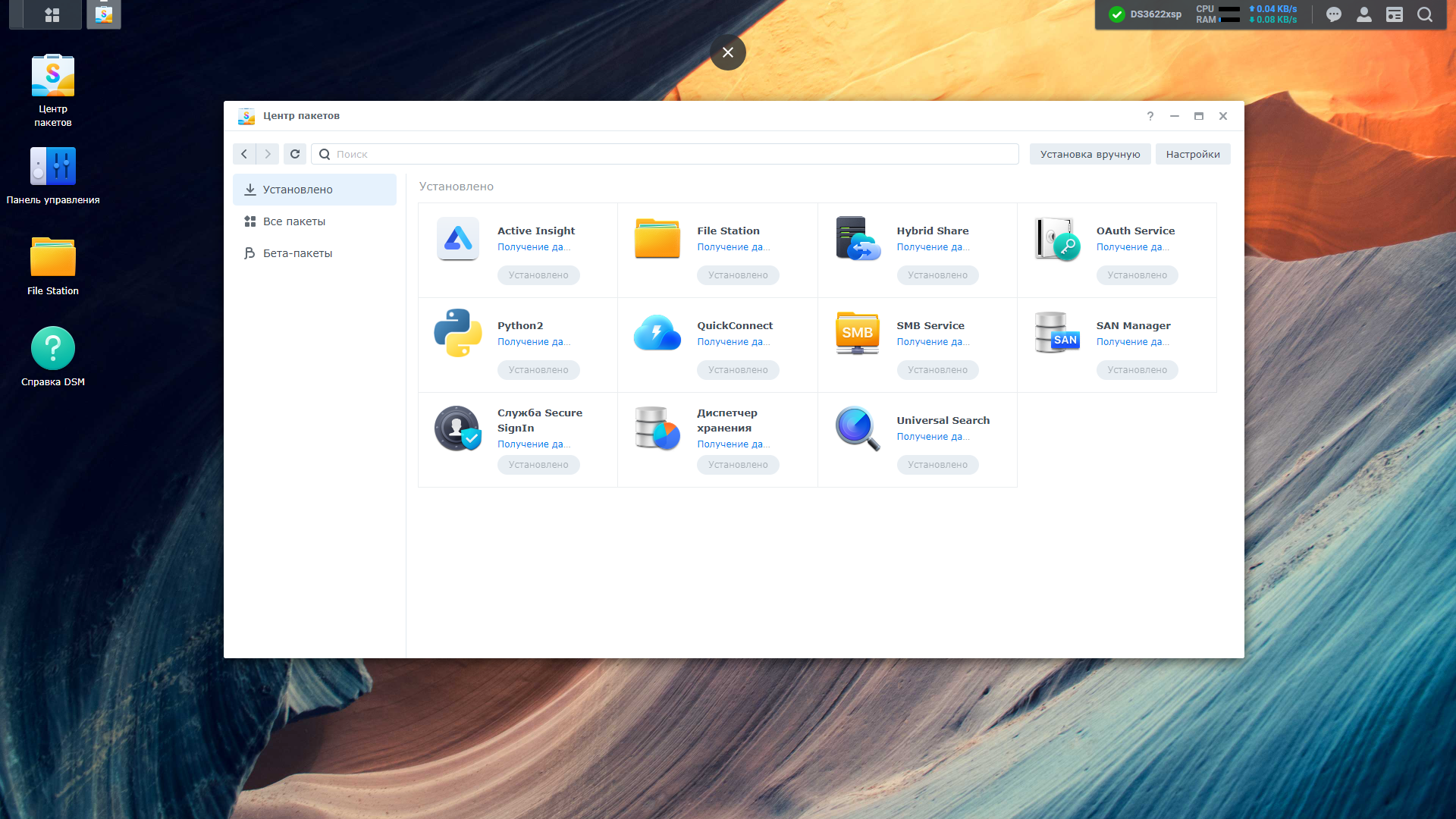
Task: Open the SMB Service package title
Action: 930,325
